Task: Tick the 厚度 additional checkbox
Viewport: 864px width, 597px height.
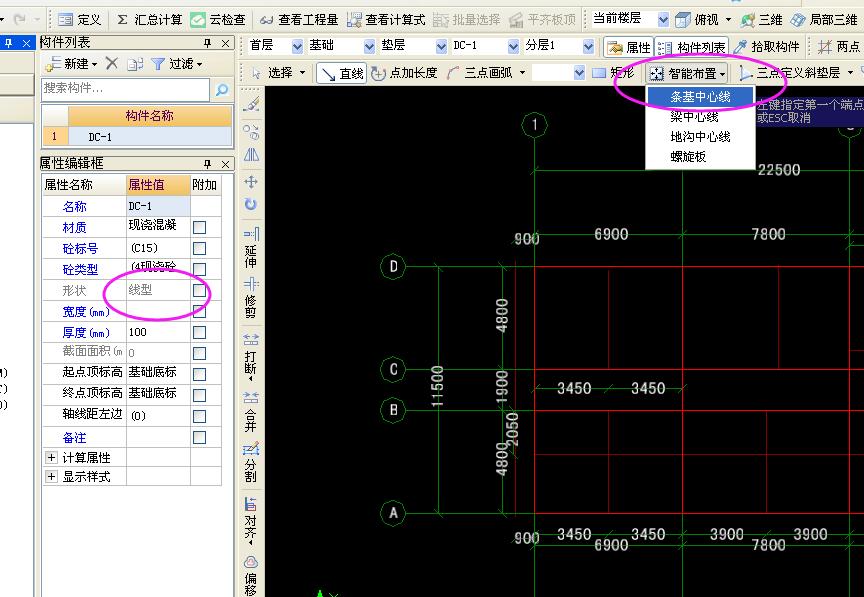Action: [x=199, y=332]
